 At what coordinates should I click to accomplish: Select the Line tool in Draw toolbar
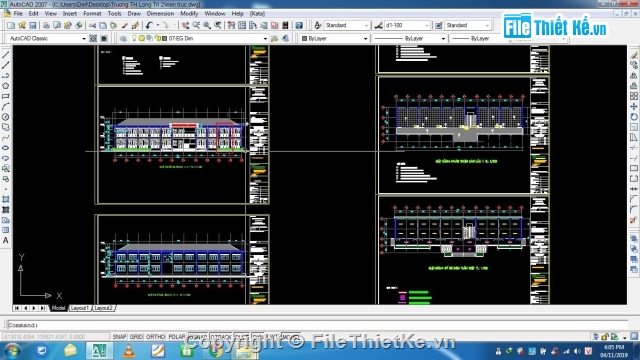(6, 55)
